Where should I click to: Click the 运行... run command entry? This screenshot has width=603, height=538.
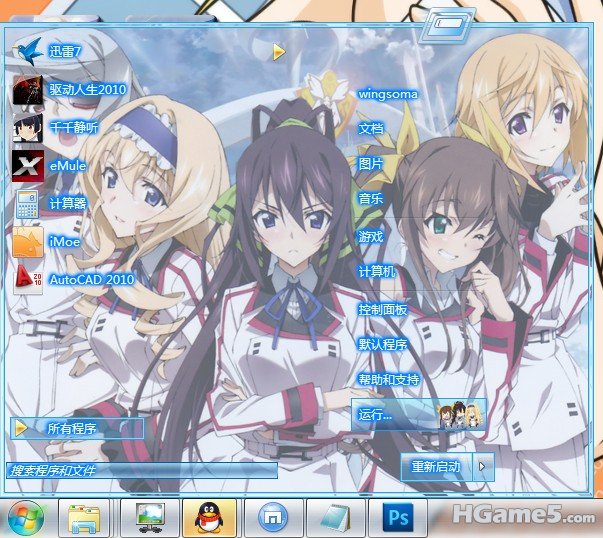tap(375, 414)
